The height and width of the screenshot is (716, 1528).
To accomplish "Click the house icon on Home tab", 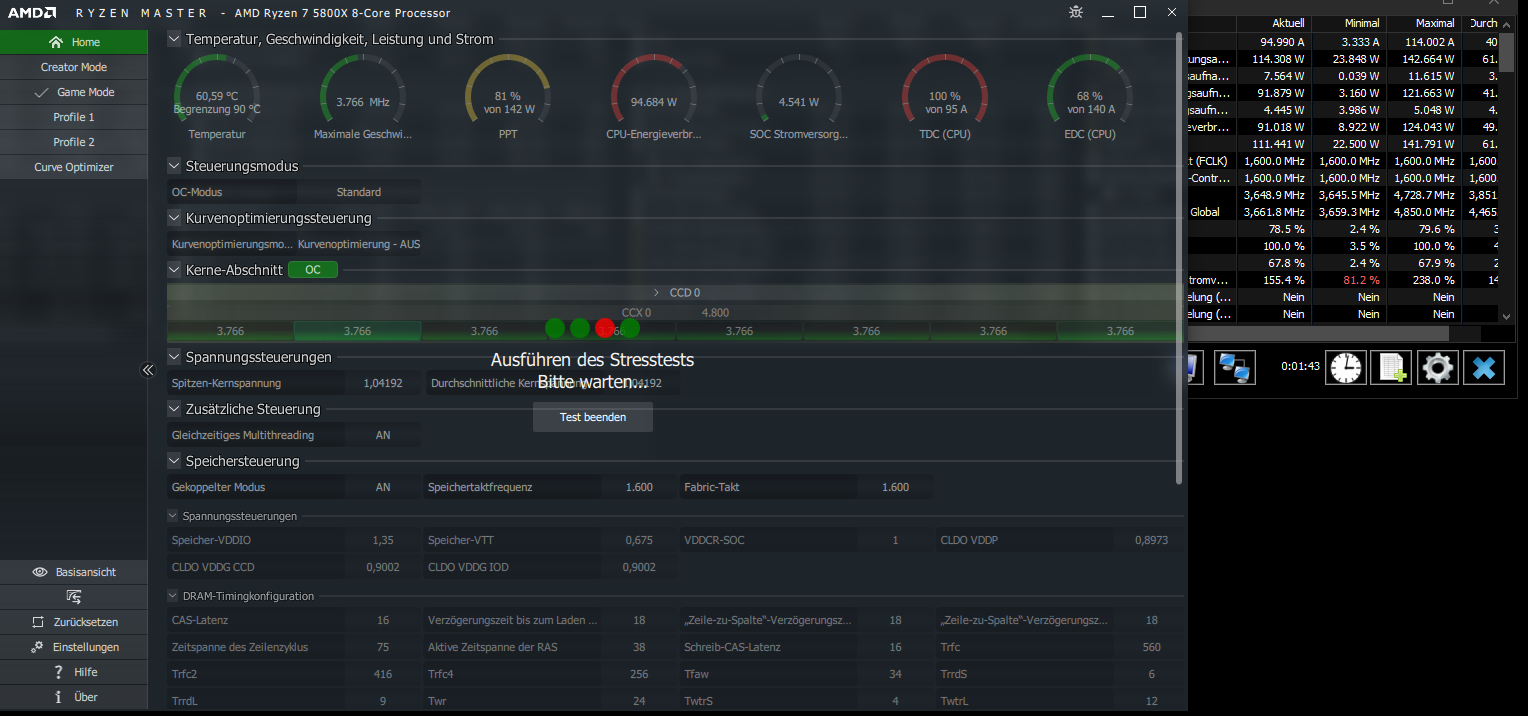I will (x=56, y=42).
